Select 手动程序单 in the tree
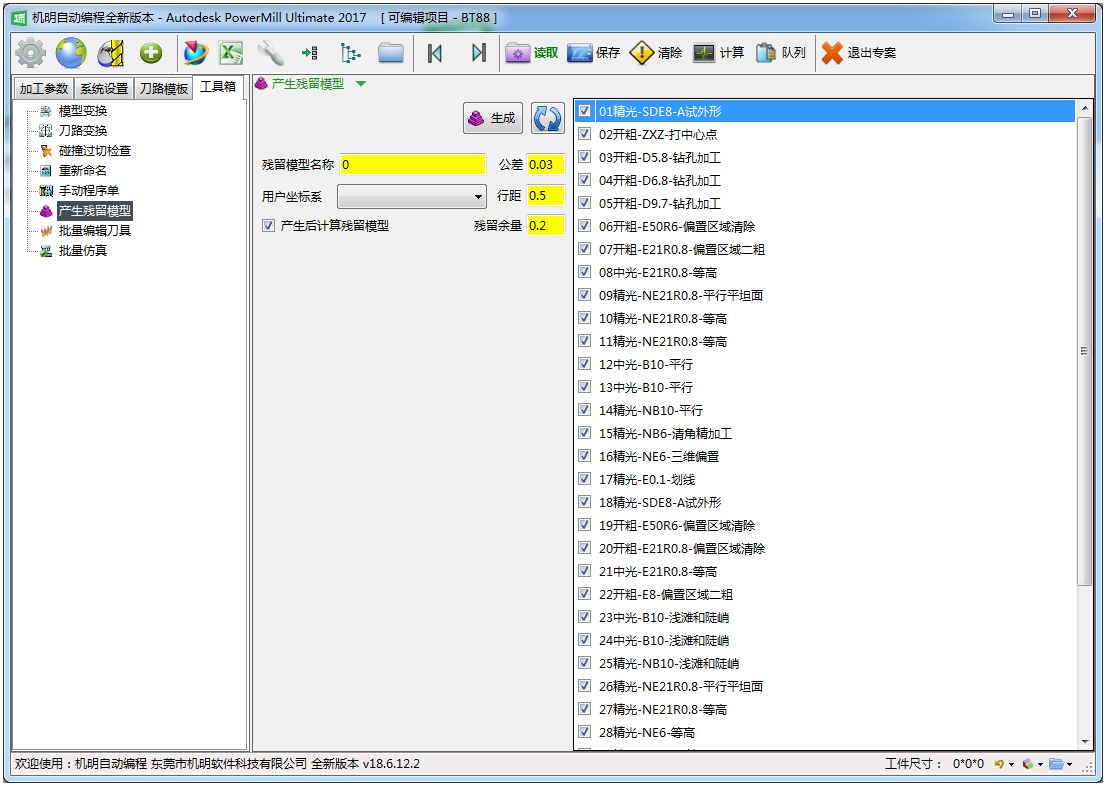 [88, 191]
